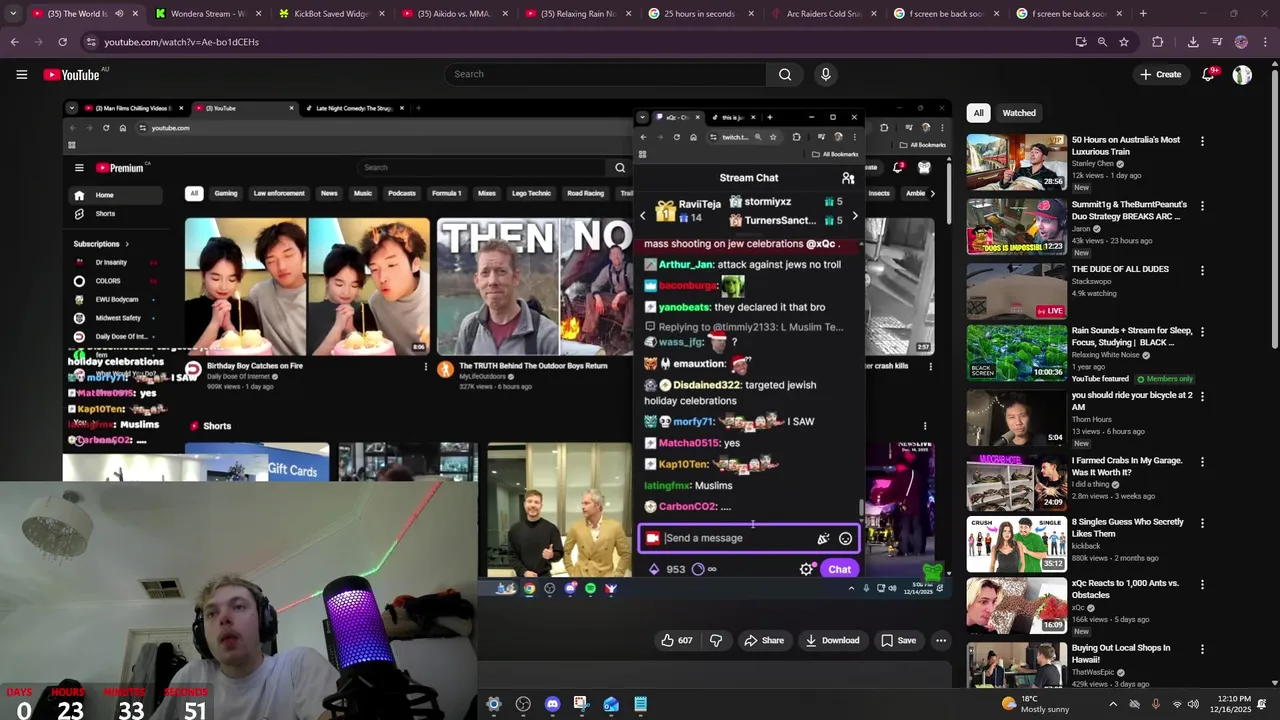Open live thumbnail of 'THE DUDE OF ALL DUDES'
Viewport: 1280px width, 720px height.
tap(1016, 291)
